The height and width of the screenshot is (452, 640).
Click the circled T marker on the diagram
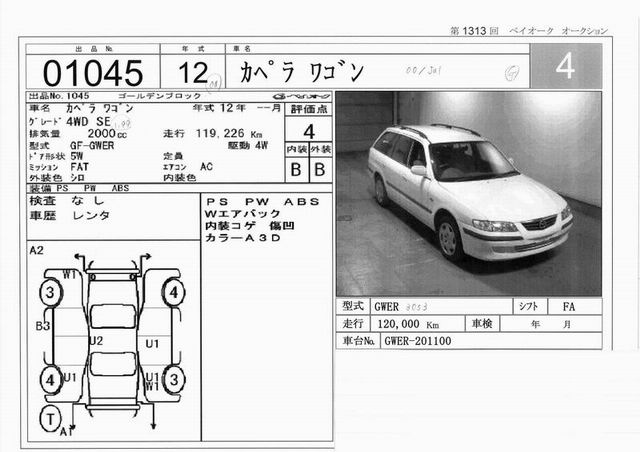[x=51, y=418]
